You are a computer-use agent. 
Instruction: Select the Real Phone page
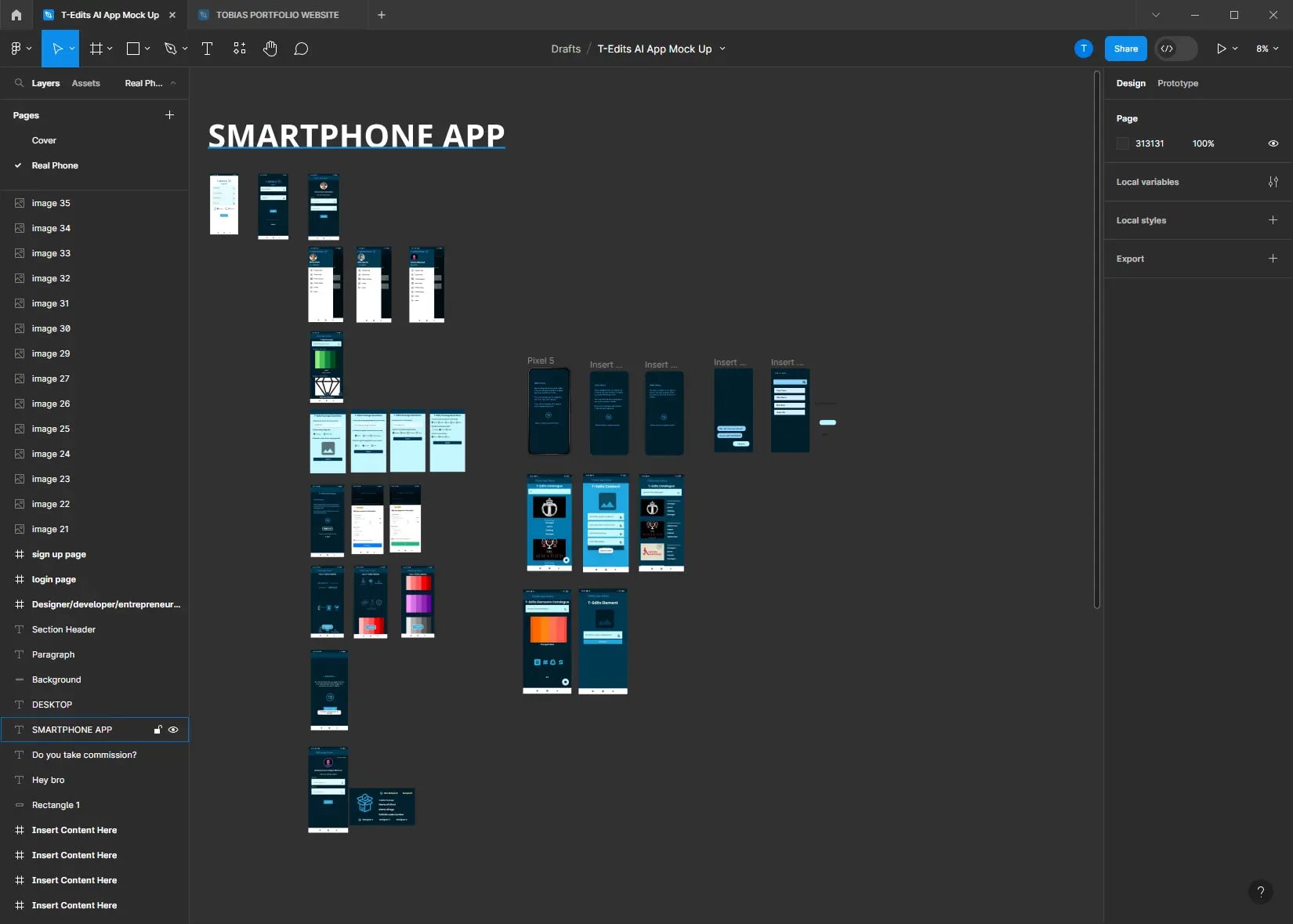coord(55,165)
